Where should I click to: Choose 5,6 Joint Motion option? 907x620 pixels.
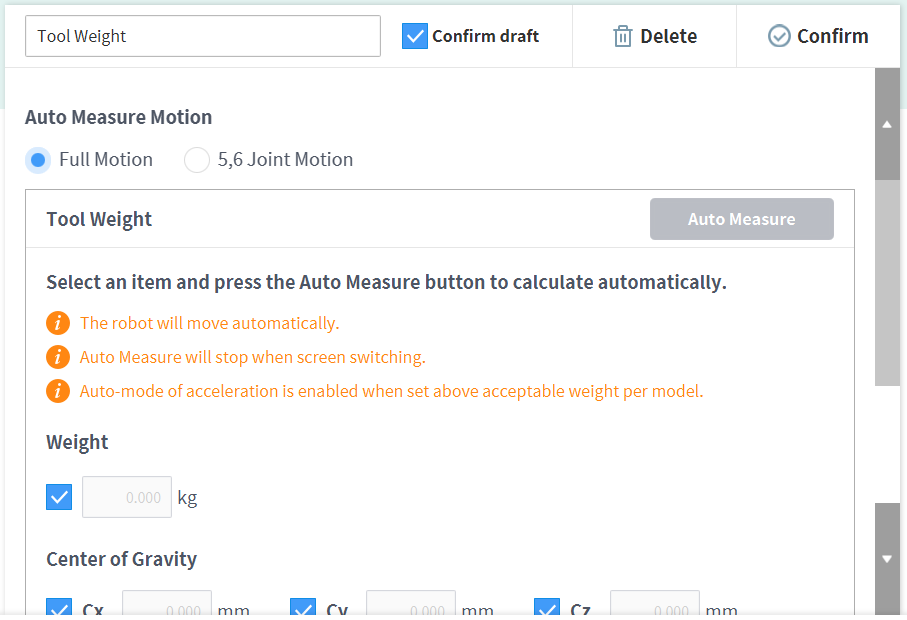(x=197, y=160)
